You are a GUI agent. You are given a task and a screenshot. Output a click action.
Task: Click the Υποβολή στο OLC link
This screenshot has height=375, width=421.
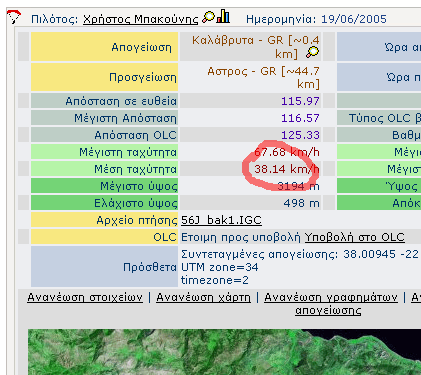pyautogui.click(x=355, y=237)
